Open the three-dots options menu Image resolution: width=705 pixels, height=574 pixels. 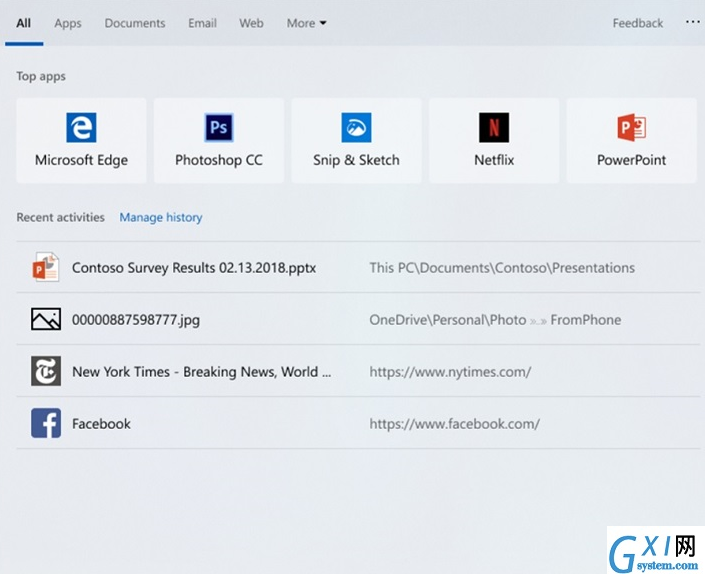point(692,22)
